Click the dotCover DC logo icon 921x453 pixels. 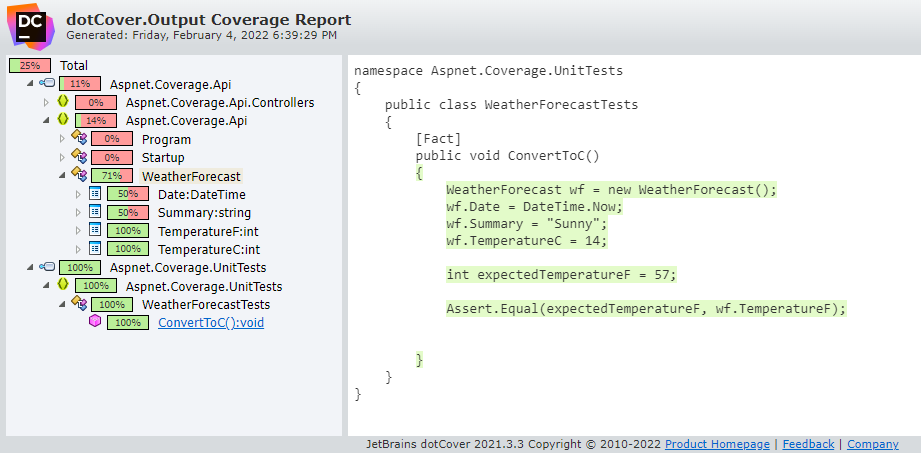click(31, 26)
